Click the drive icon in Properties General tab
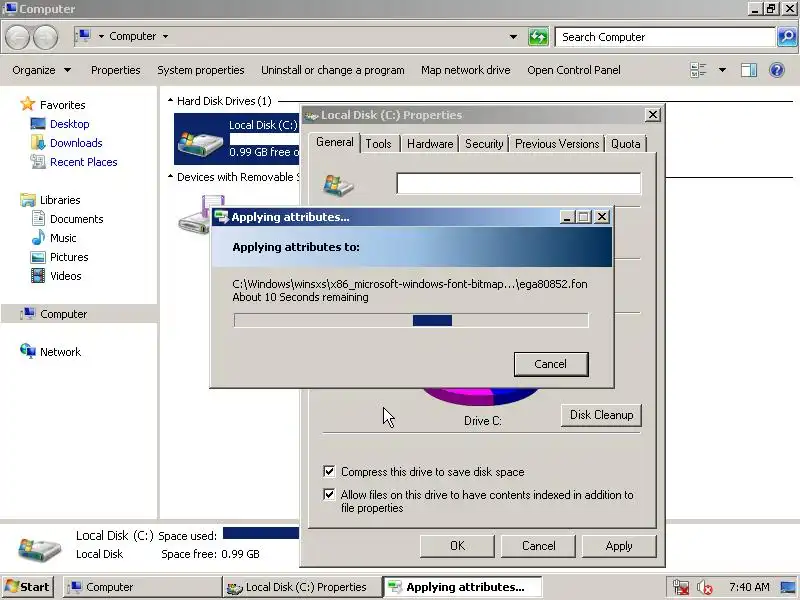 (338, 185)
